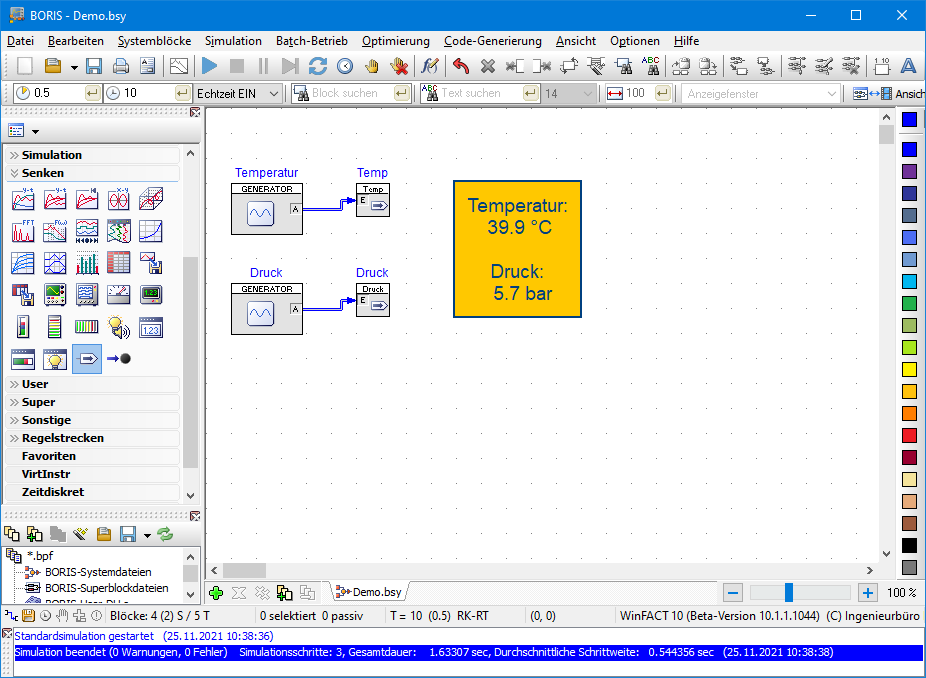Select the red table block icon
Screen dimensions: 926x678
[x=119, y=263]
